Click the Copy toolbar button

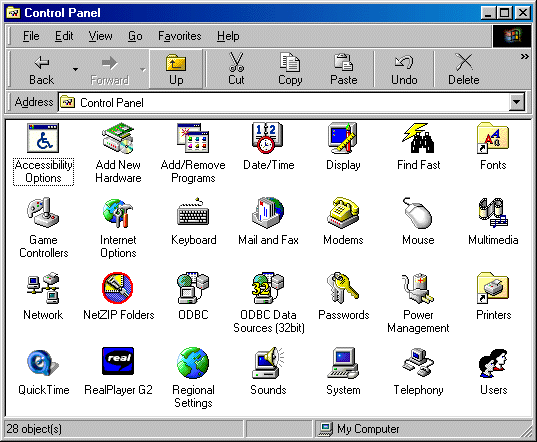click(x=290, y=70)
